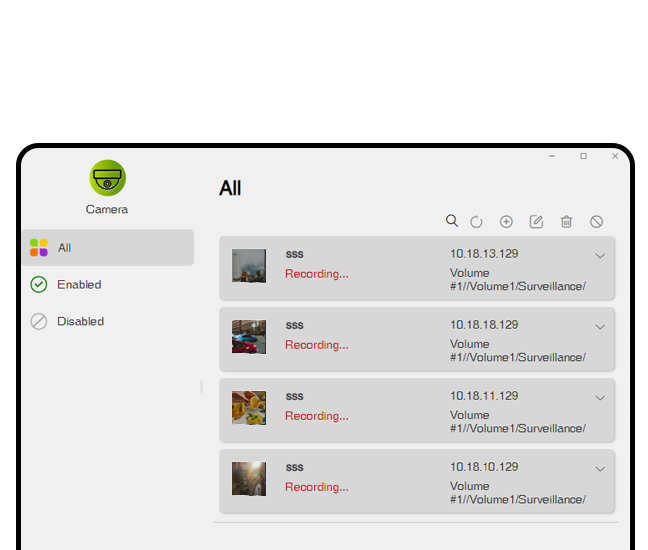The image size is (648, 550).
Task: Click the green Camera app icon
Action: click(107, 179)
